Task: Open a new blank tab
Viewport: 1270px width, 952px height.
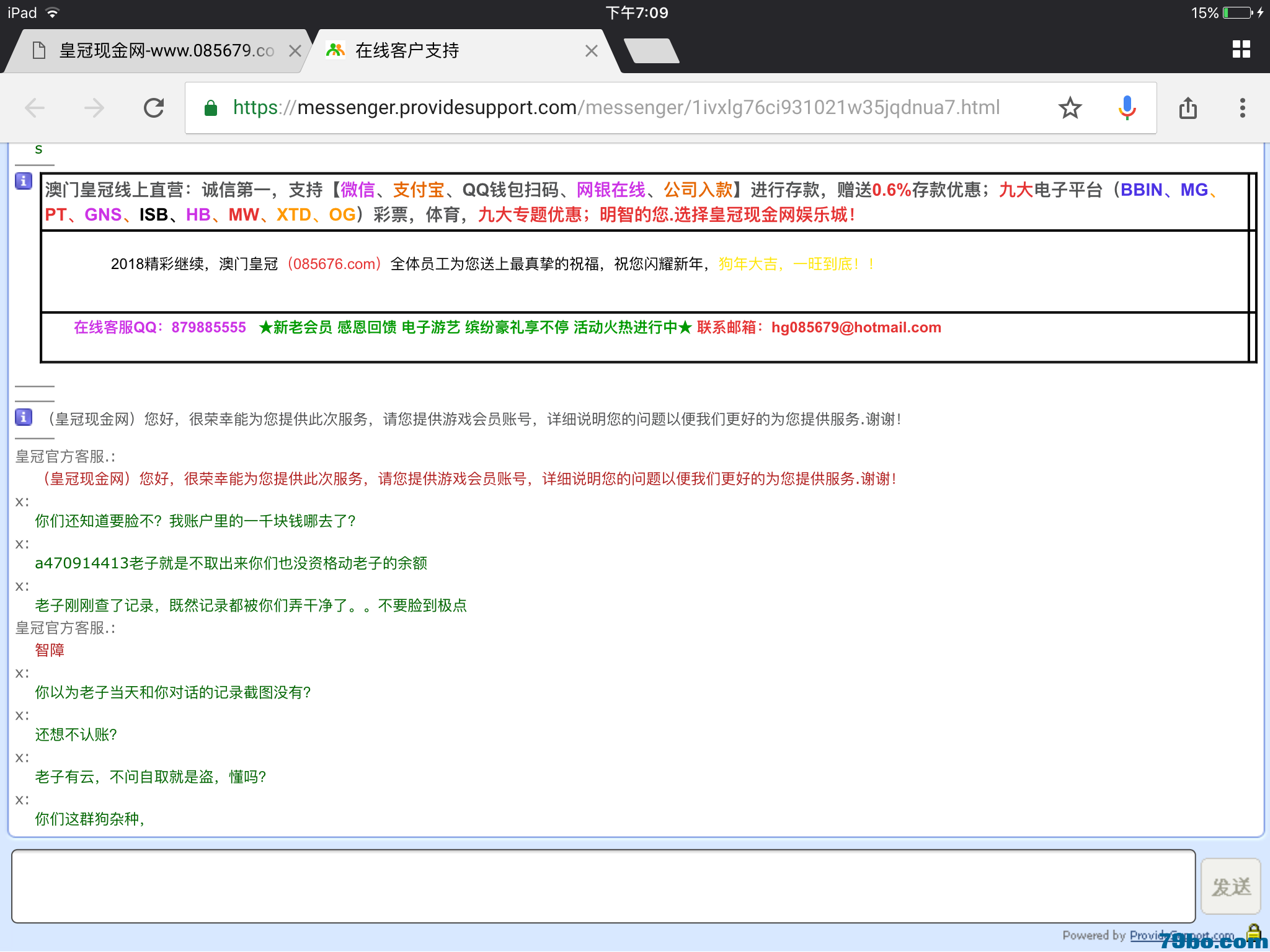Action: tap(651, 51)
